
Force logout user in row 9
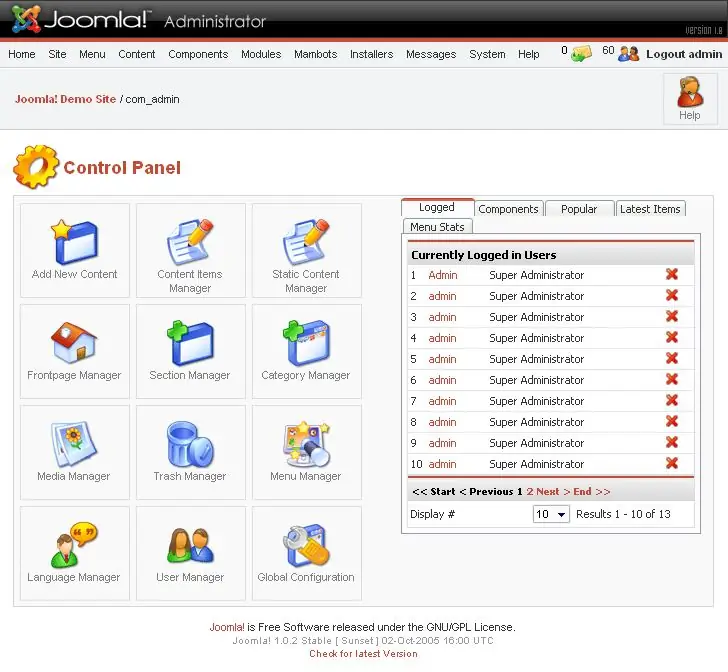click(x=672, y=442)
